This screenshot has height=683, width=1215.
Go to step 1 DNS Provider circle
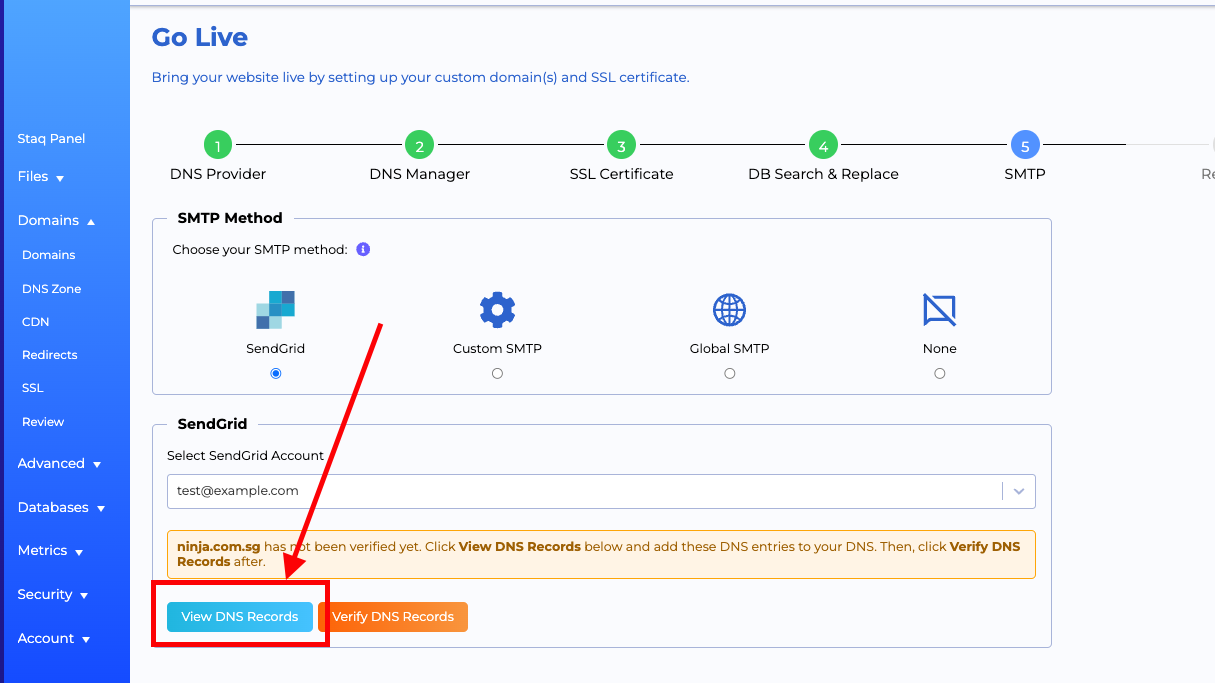click(x=218, y=145)
